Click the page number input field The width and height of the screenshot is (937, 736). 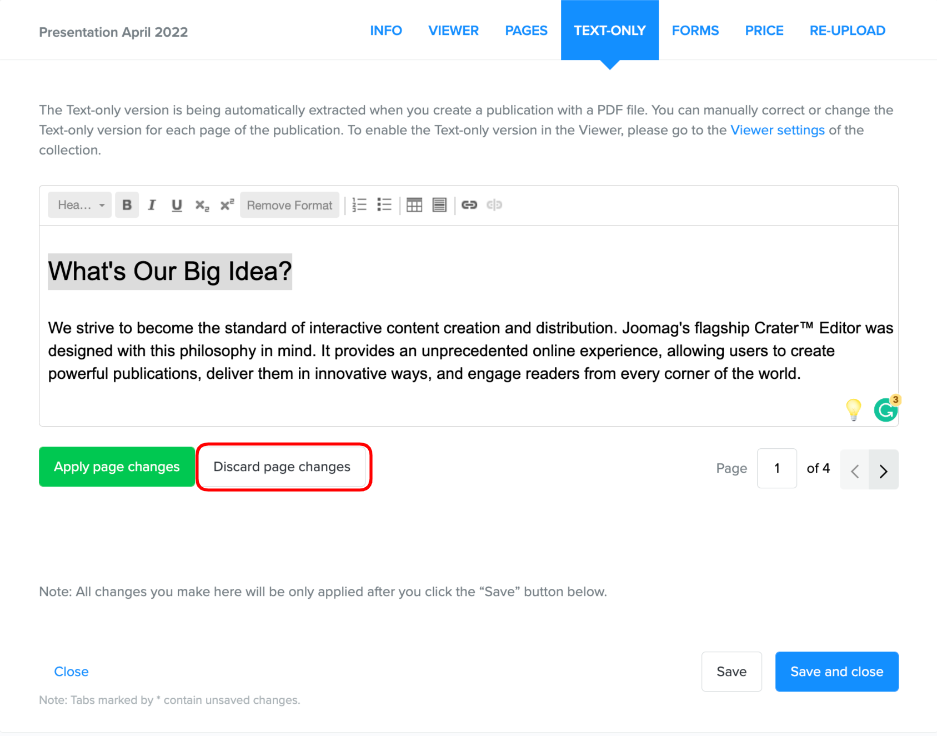pyautogui.click(x=777, y=468)
